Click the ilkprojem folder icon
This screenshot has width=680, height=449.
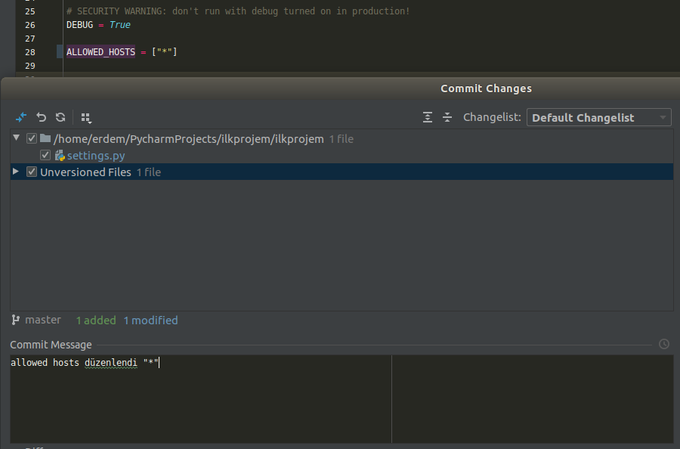tap(45, 138)
